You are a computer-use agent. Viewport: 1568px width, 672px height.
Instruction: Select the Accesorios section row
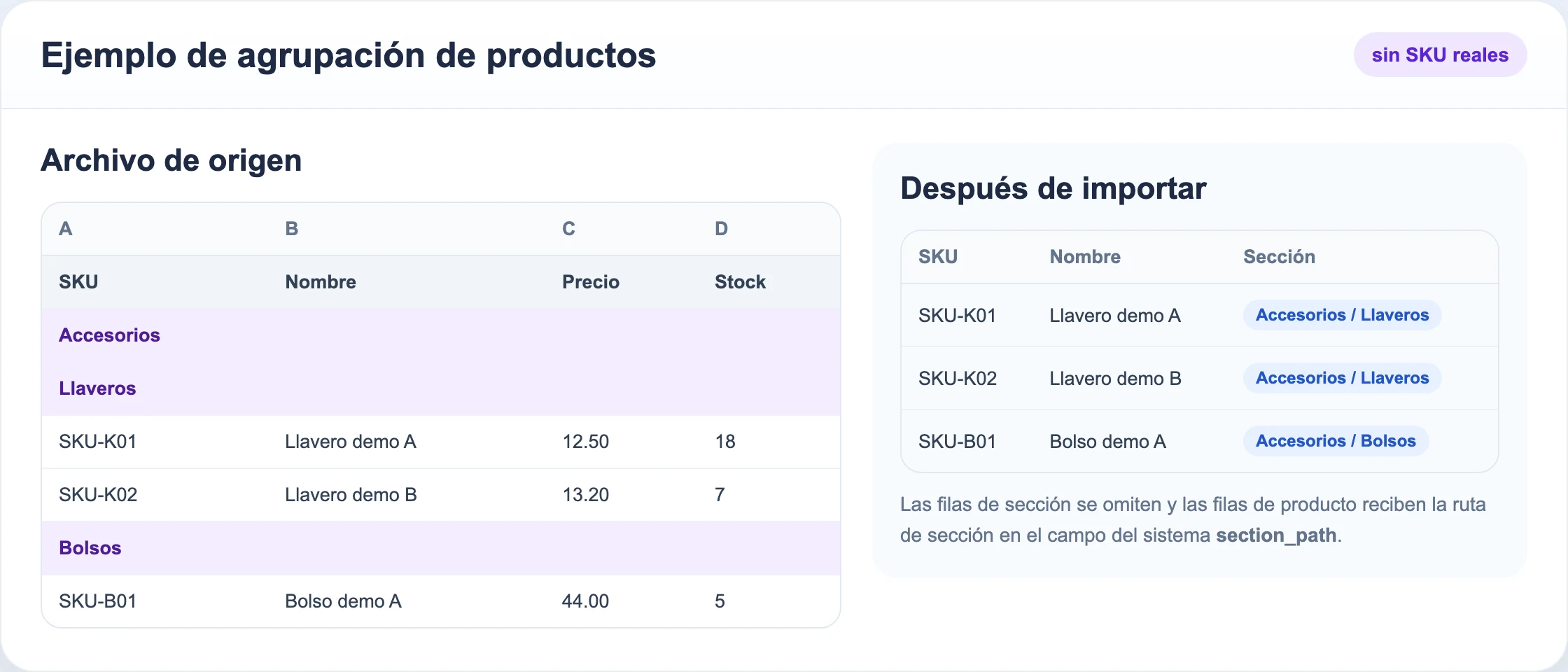(x=441, y=335)
